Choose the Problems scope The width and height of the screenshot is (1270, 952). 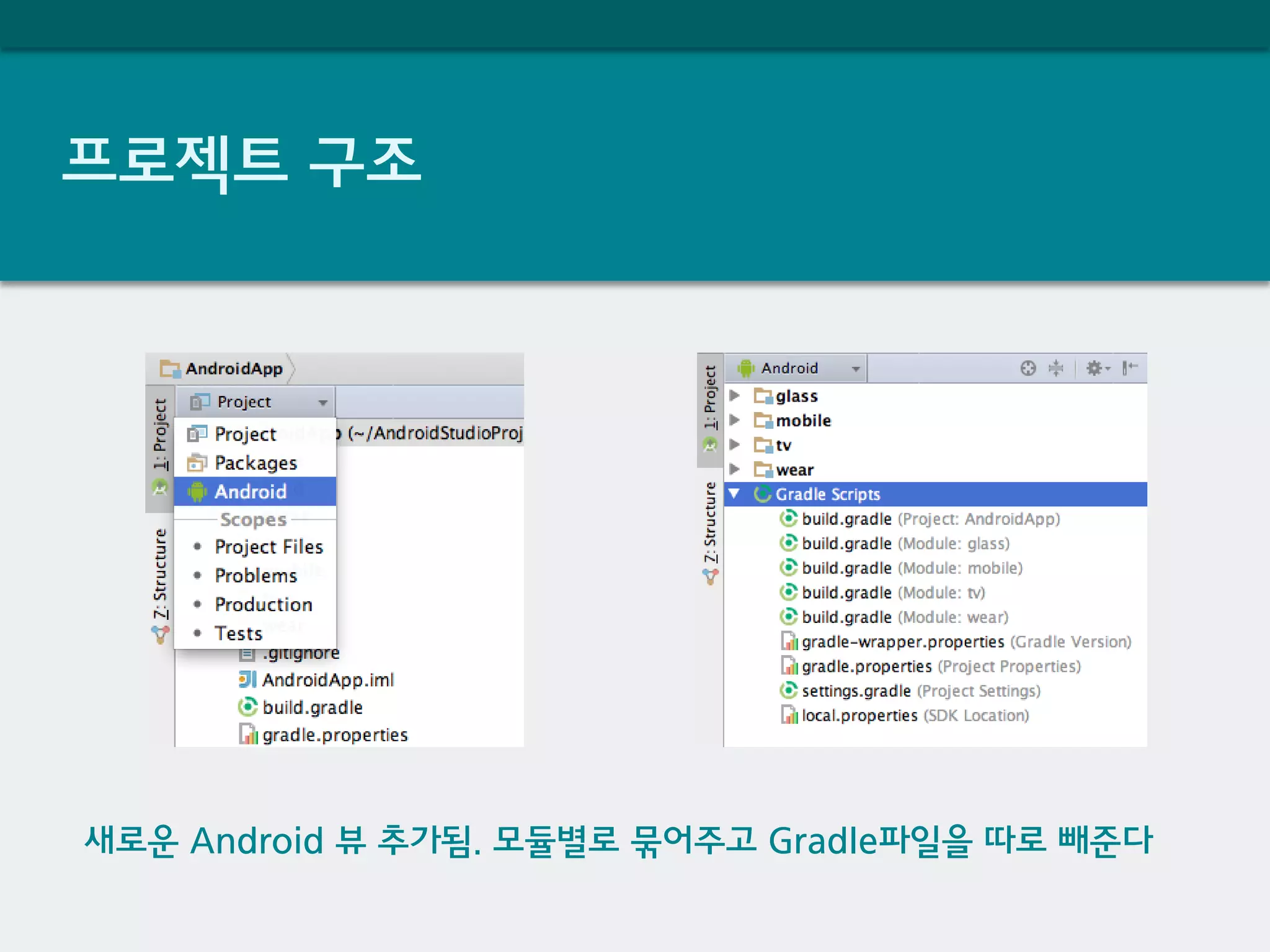pos(255,576)
